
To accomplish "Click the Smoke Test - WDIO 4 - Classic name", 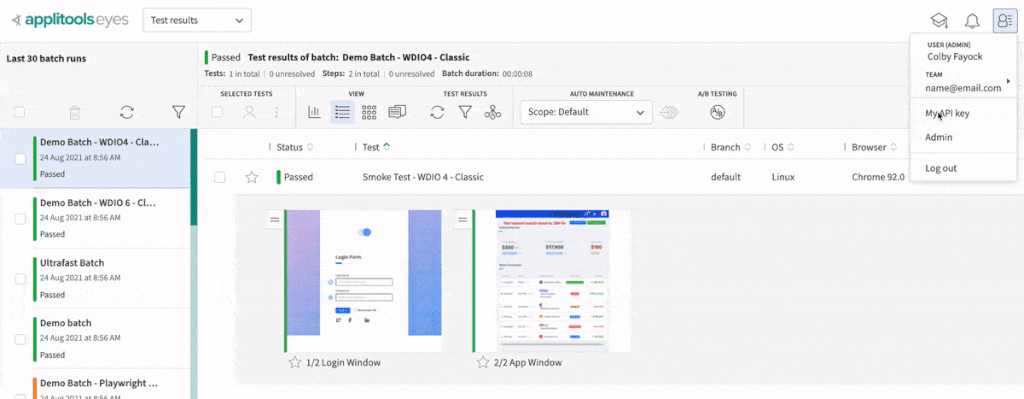I will click(423, 177).
